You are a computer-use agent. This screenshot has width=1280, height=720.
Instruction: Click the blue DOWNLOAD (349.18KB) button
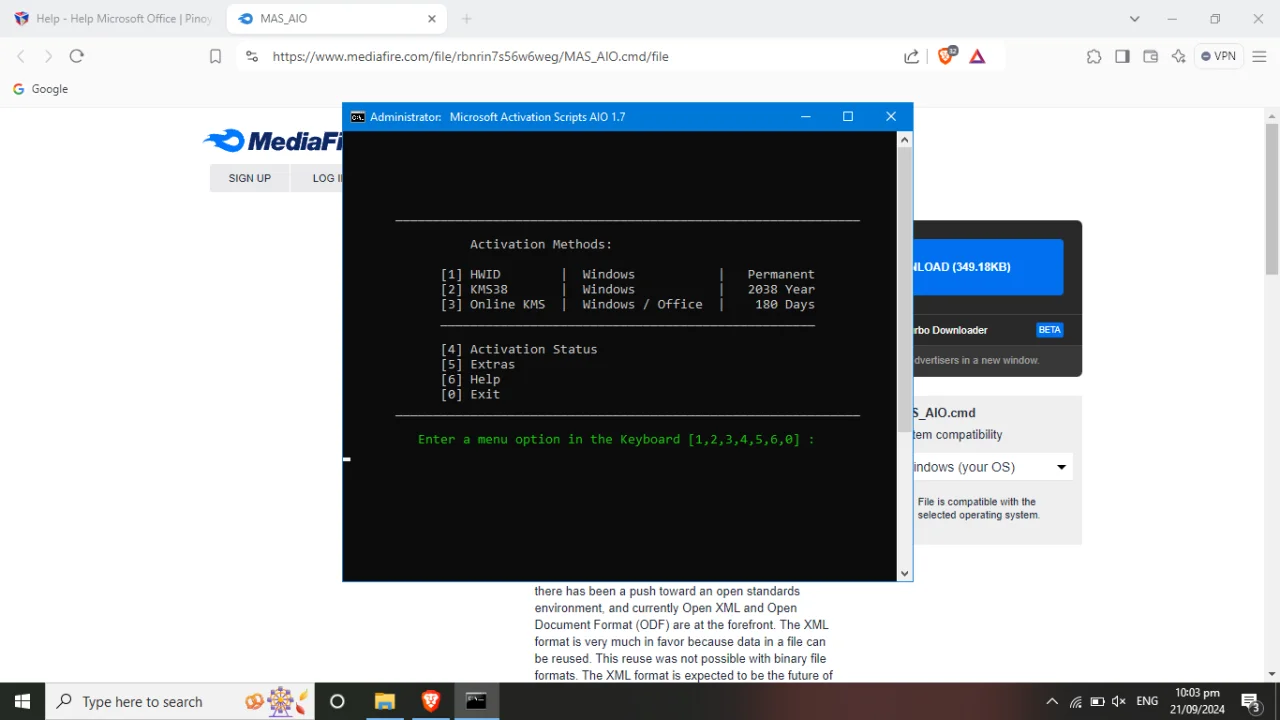988,267
